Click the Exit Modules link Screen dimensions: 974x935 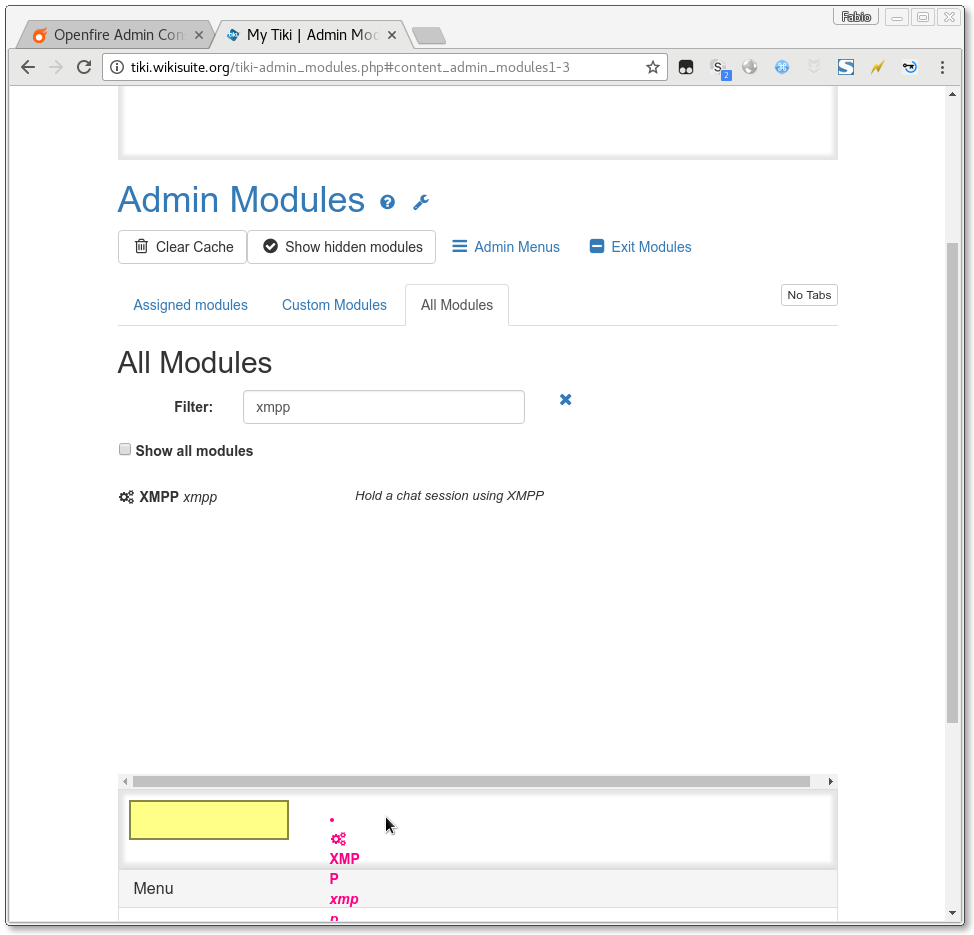tap(640, 247)
